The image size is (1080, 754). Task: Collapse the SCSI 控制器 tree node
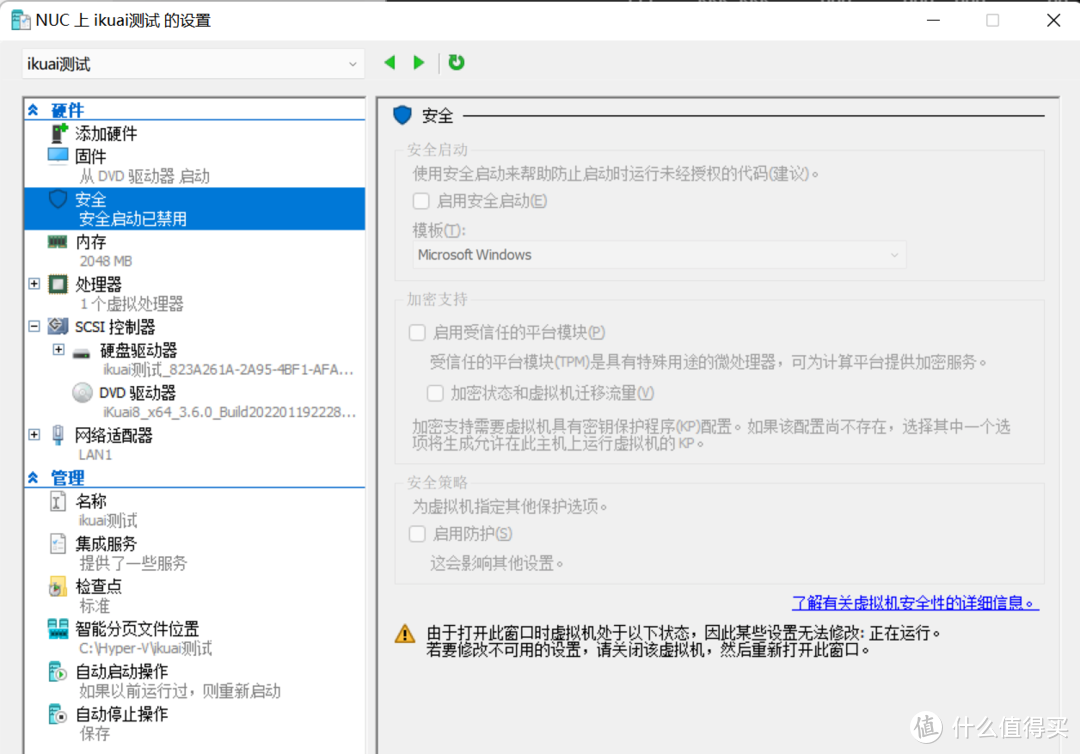(x=34, y=326)
